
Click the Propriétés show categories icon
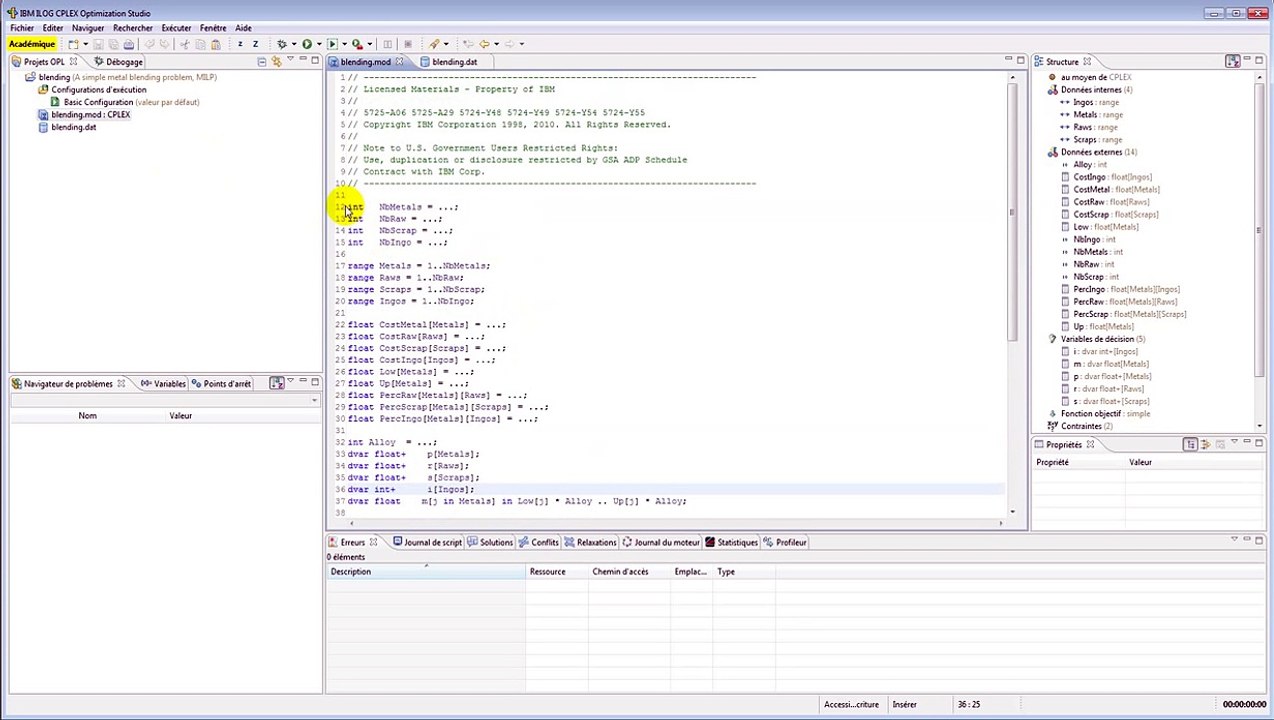point(1191,444)
